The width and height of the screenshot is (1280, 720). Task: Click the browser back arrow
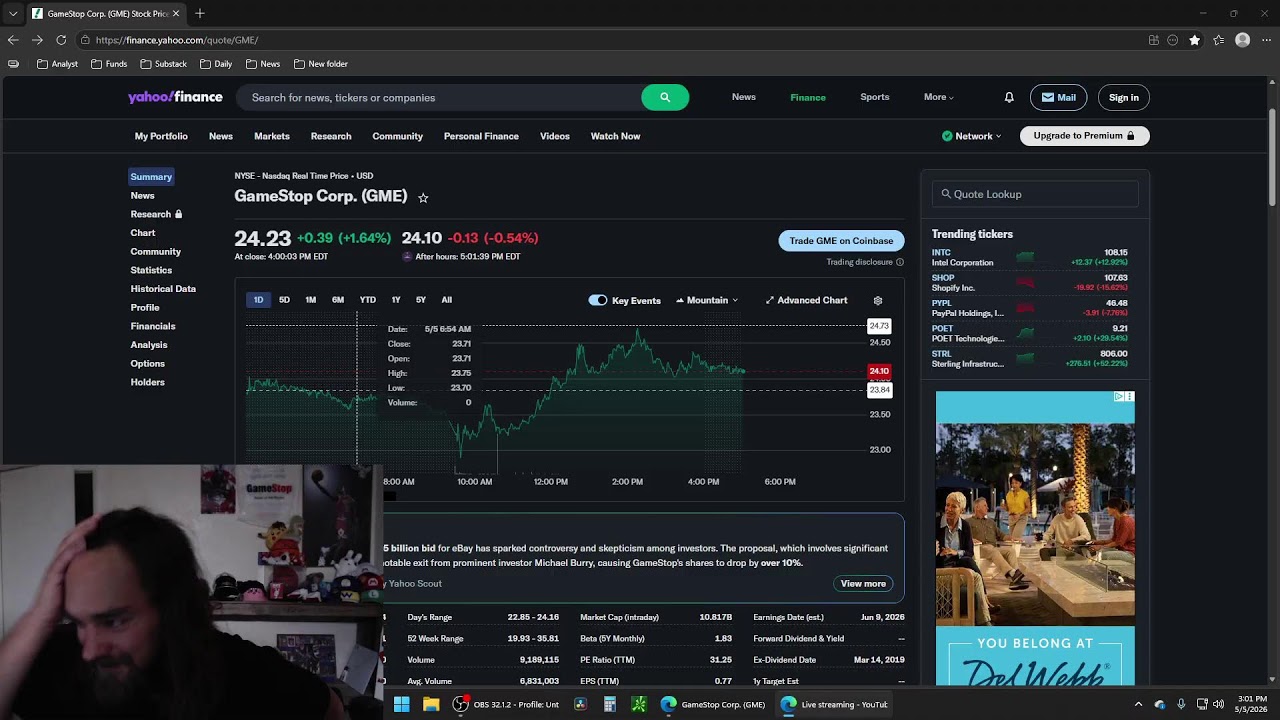[13, 40]
